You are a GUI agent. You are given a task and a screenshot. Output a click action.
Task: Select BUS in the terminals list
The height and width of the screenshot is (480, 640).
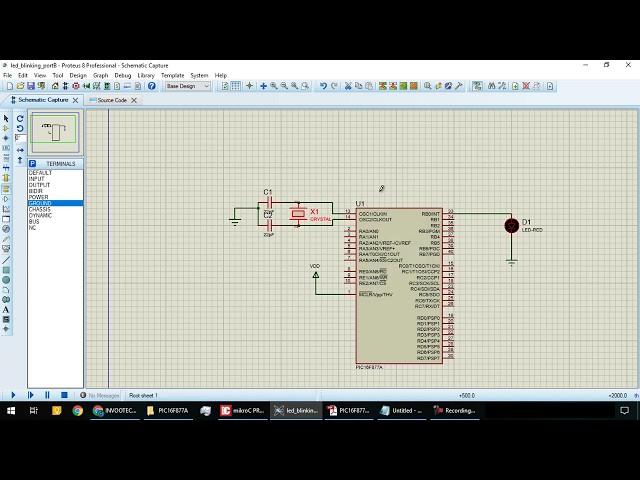(x=56, y=222)
